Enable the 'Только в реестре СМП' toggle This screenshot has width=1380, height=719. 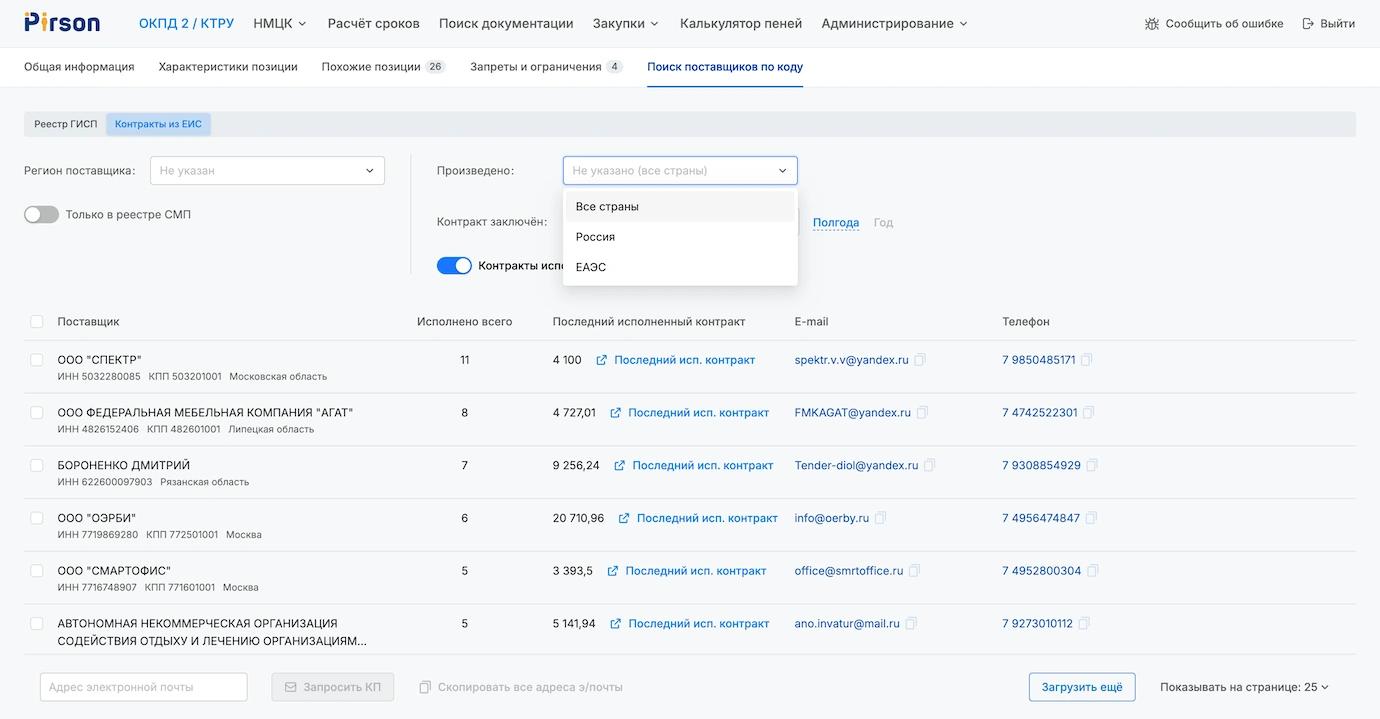(41, 215)
